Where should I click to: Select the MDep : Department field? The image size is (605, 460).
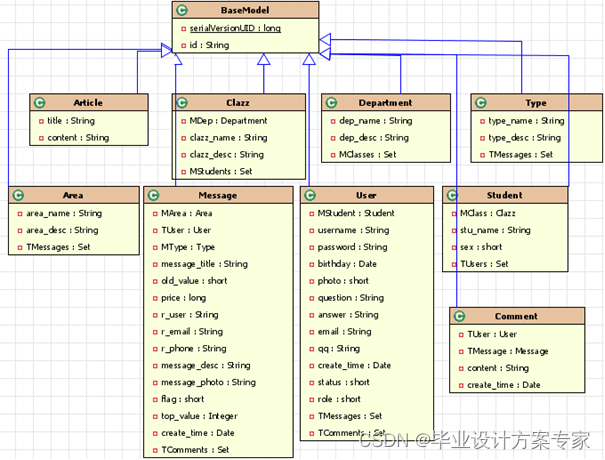click(x=228, y=121)
